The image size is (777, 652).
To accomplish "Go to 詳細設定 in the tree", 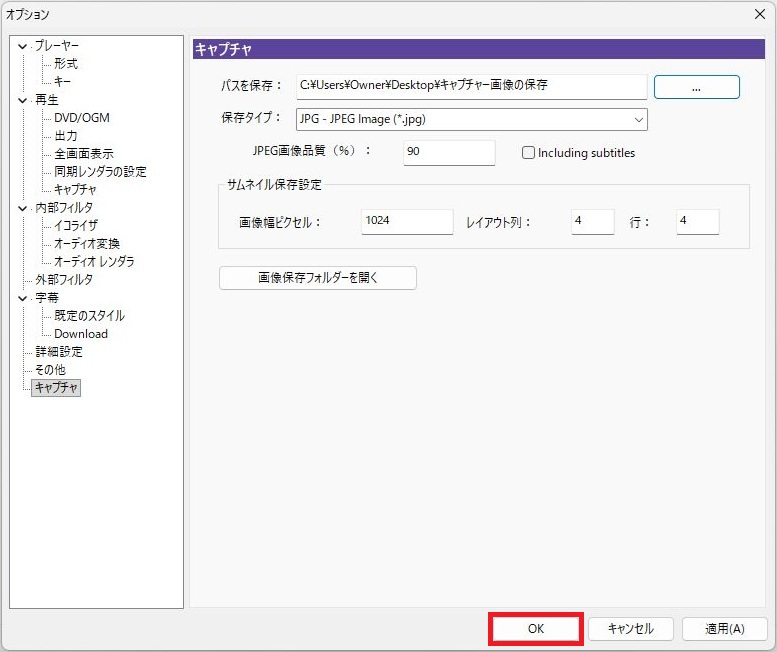I will pyautogui.click(x=59, y=352).
